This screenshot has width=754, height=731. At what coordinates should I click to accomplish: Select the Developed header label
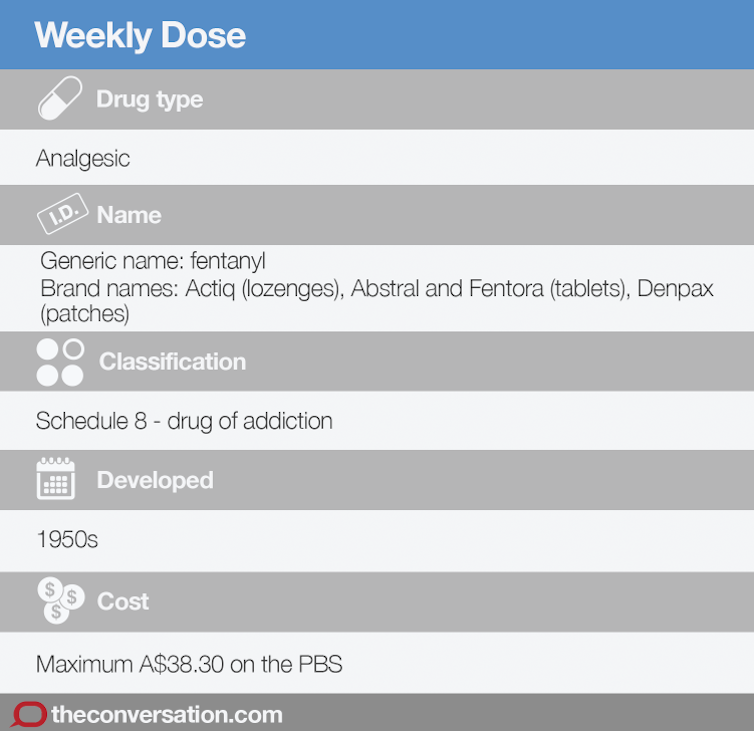coord(155,480)
